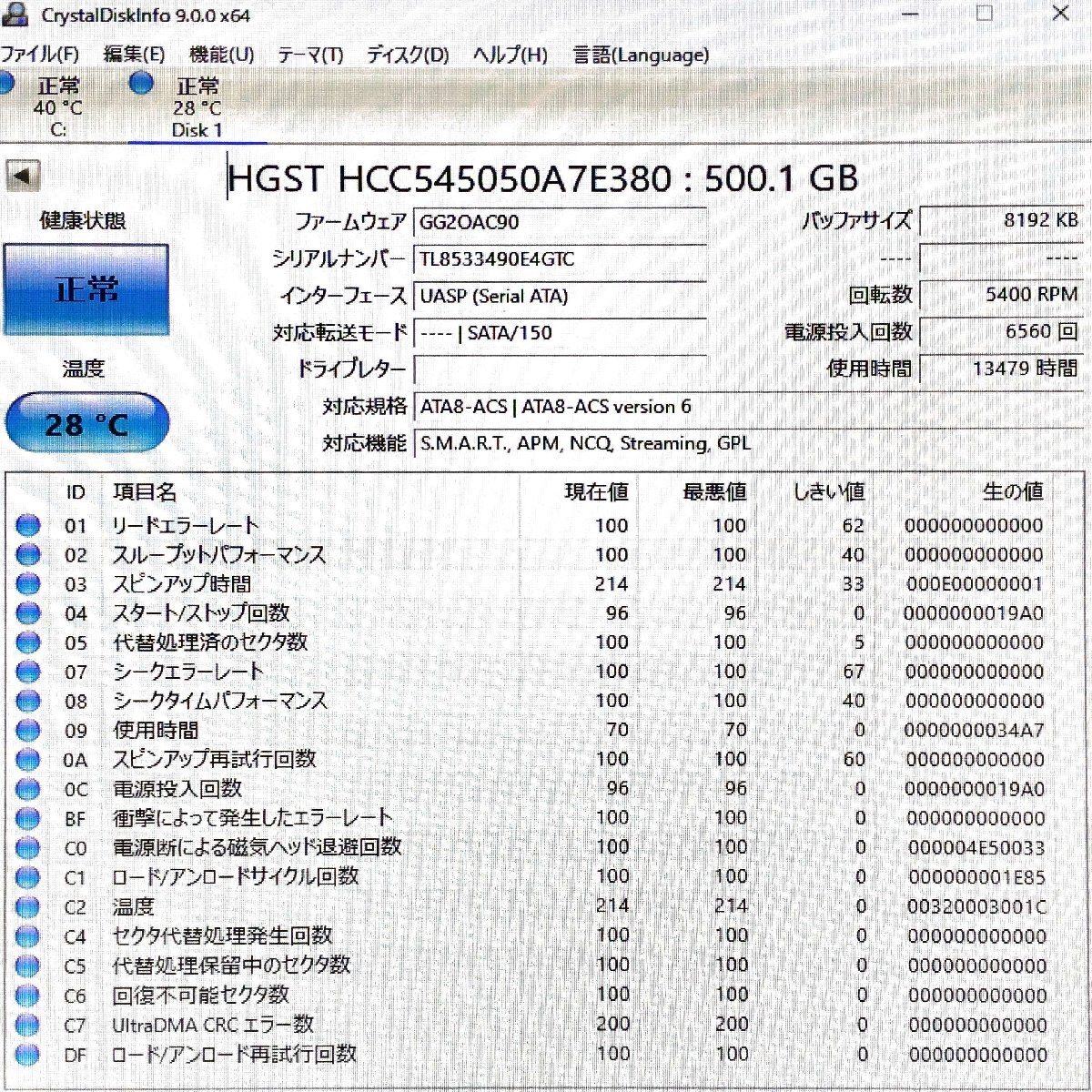Click the previous disk arrow icon
Viewport: 1092px width, 1092px height.
23,176
